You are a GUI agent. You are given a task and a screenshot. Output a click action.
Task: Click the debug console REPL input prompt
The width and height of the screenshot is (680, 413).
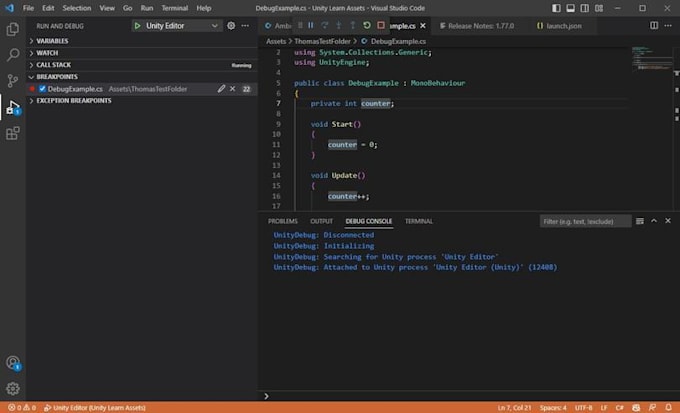pos(468,396)
